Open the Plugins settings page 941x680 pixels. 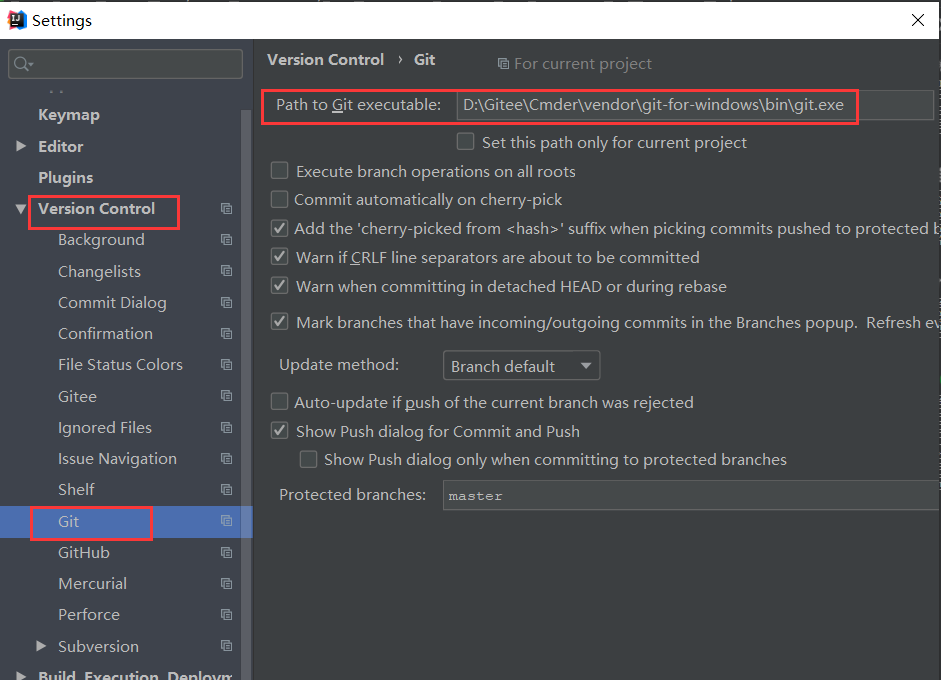click(x=65, y=178)
